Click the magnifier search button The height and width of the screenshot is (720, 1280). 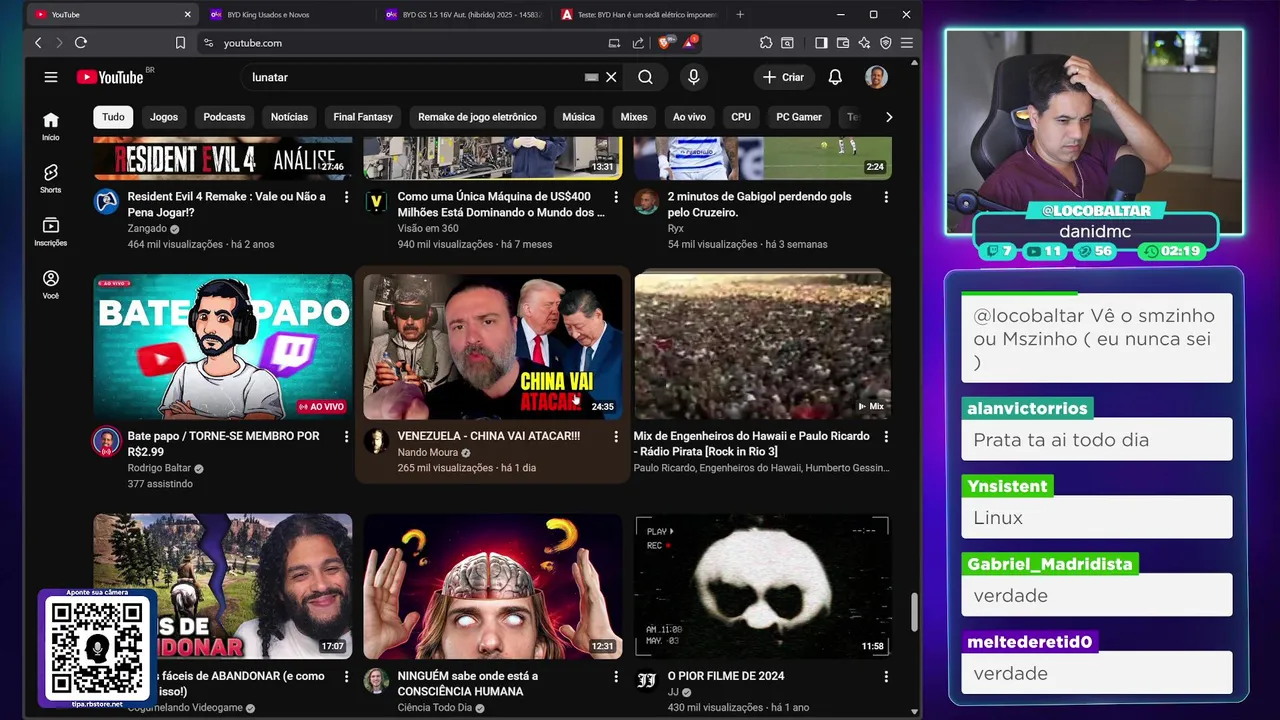(646, 77)
